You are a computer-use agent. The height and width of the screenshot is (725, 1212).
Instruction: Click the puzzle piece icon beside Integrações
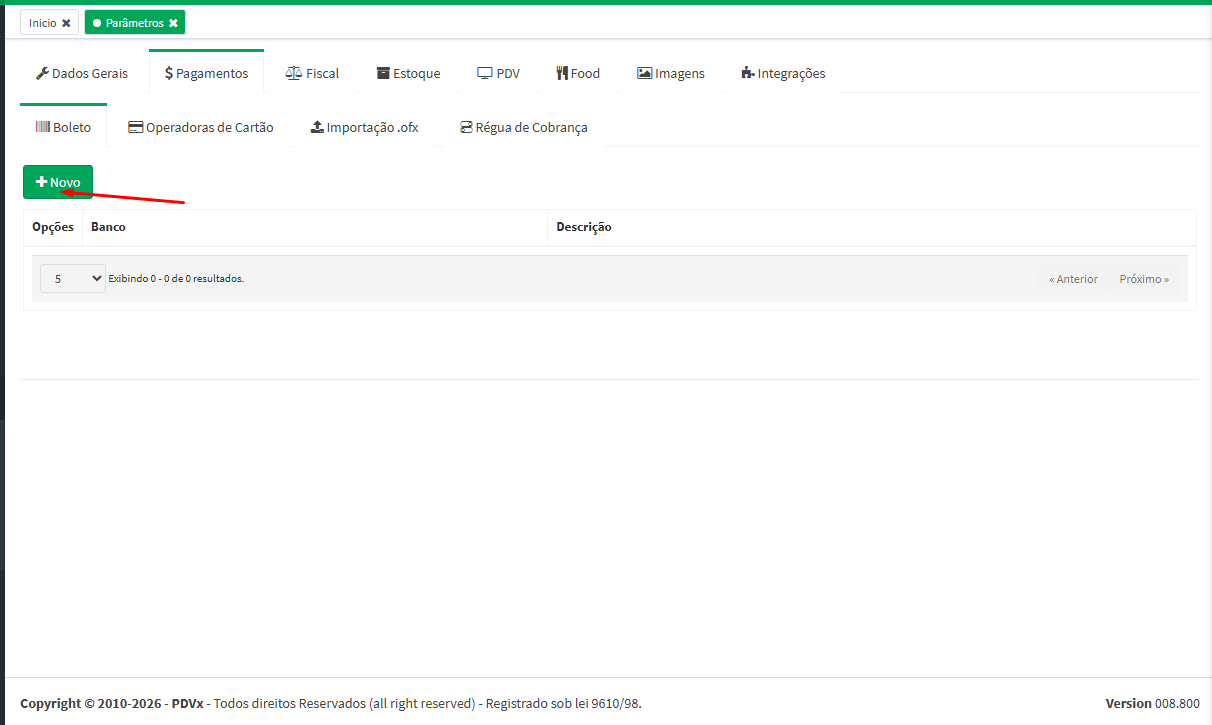[x=748, y=73]
